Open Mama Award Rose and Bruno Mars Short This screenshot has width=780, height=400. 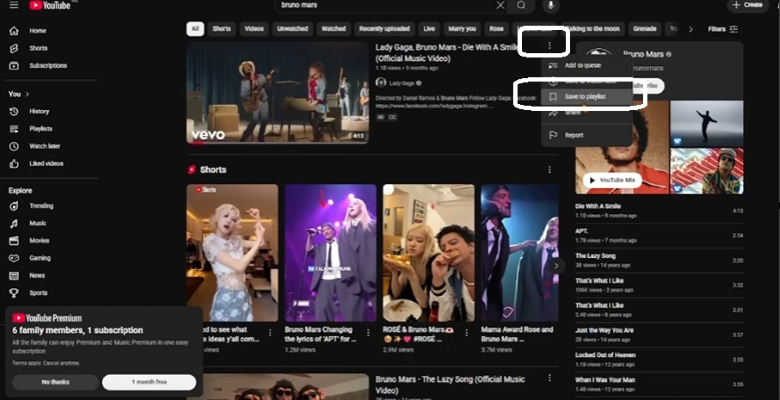(520, 253)
